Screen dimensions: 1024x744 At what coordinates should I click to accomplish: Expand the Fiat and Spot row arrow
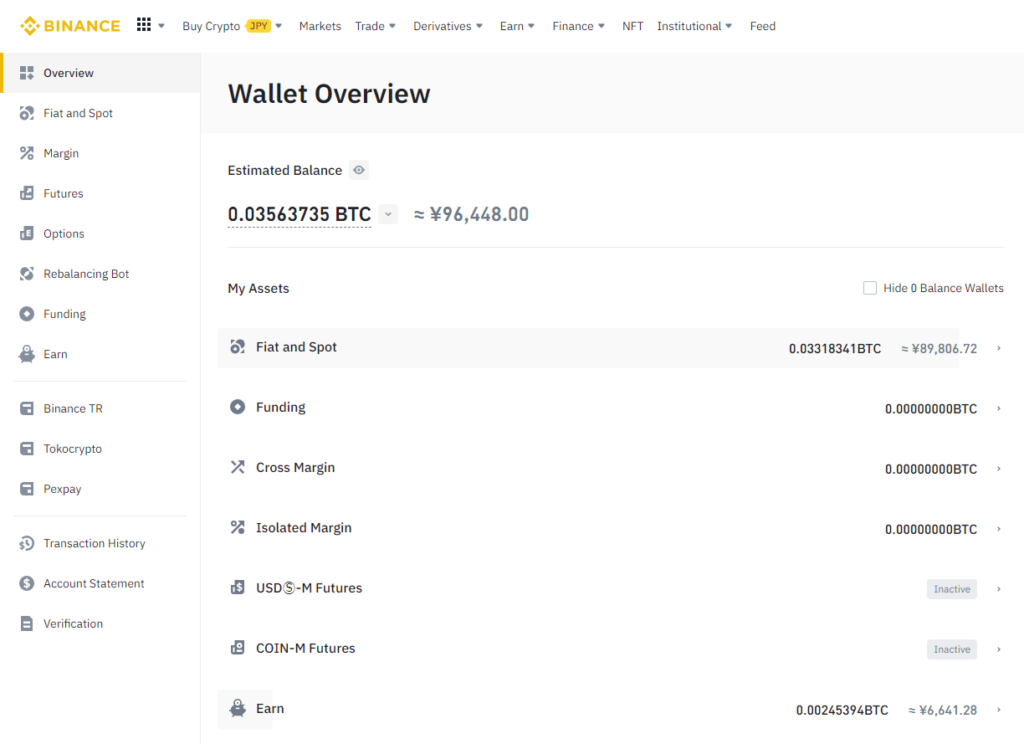click(998, 349)
